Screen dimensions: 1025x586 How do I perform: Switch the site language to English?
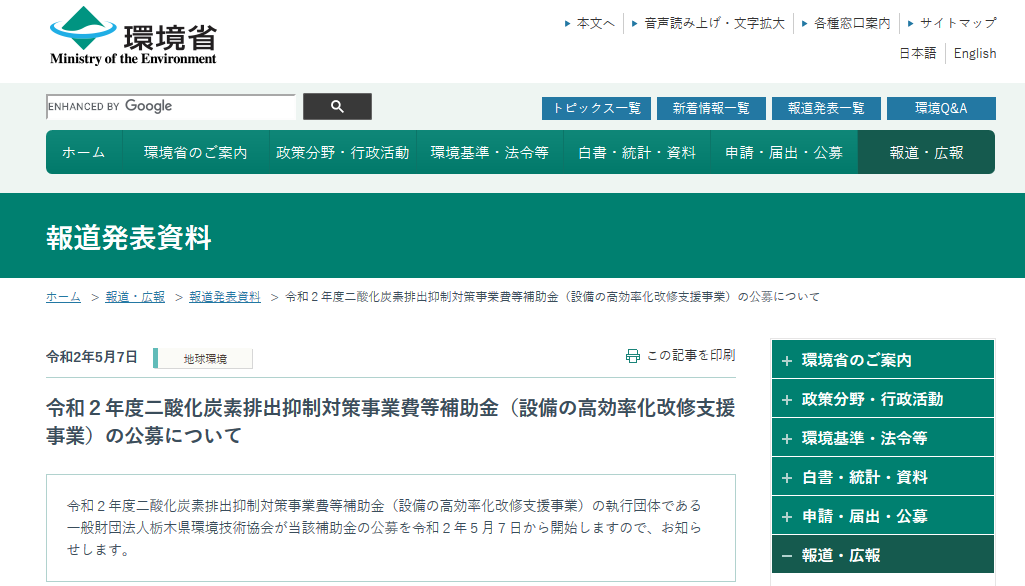(974, 53)
